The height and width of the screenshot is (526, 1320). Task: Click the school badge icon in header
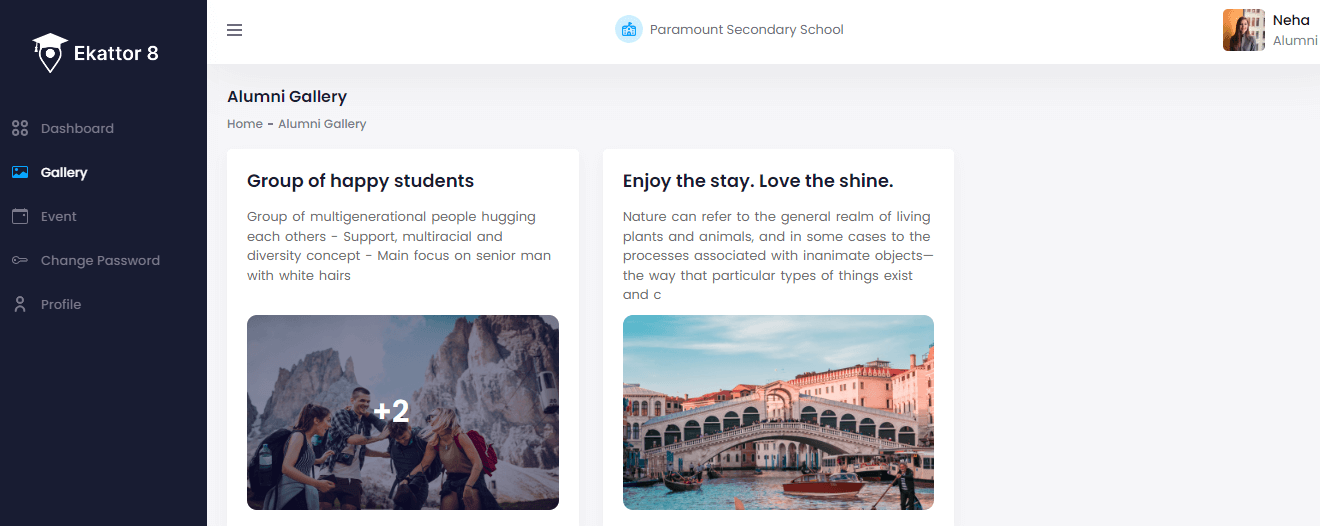(629, 29)
